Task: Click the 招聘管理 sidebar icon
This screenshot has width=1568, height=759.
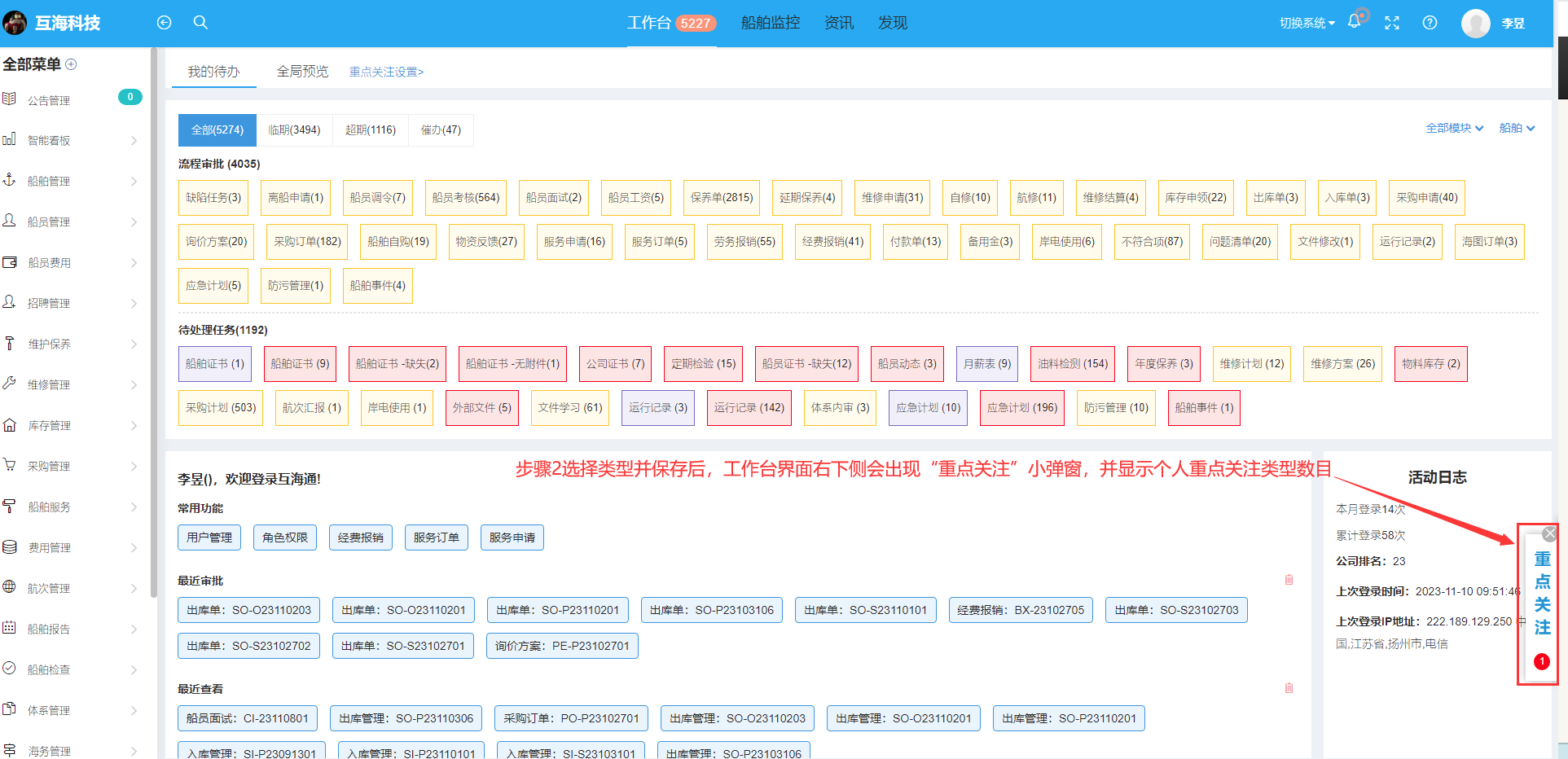Action: [10, 302]
